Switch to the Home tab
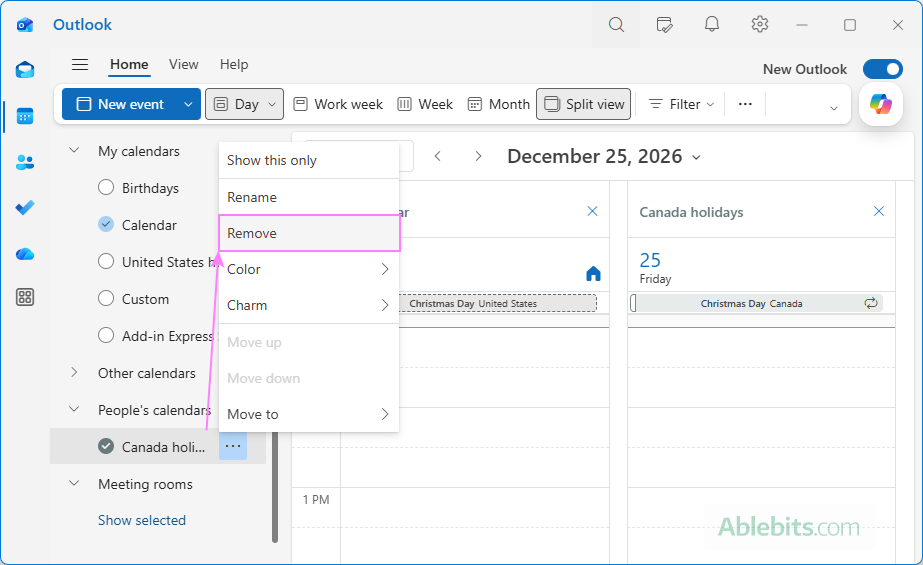Screen dimensions: 923x565 point(130,65)
